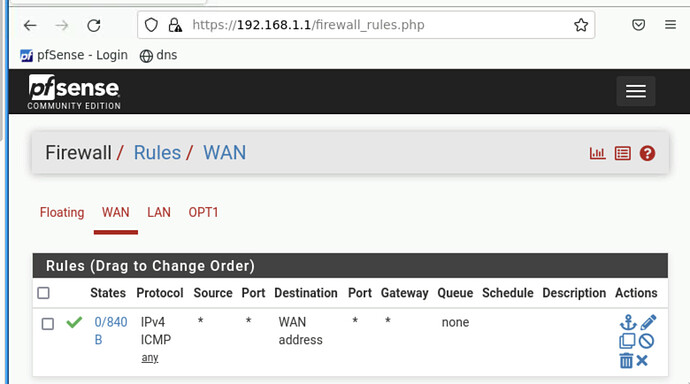
Task: Bookmark this page with the star icon
Action: (x=581, y=25)
